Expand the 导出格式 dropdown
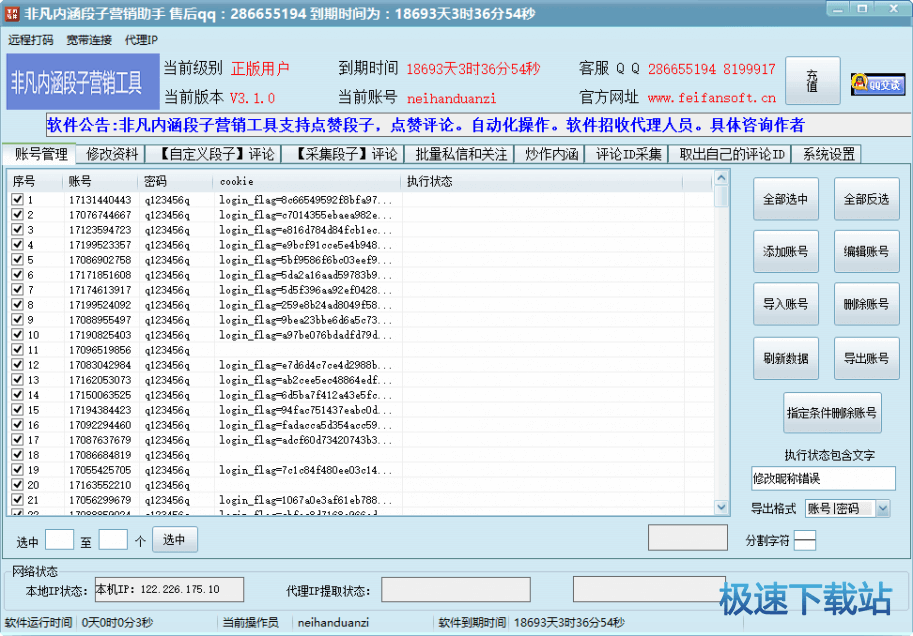913x636 pixels. (x=883, y=508)
